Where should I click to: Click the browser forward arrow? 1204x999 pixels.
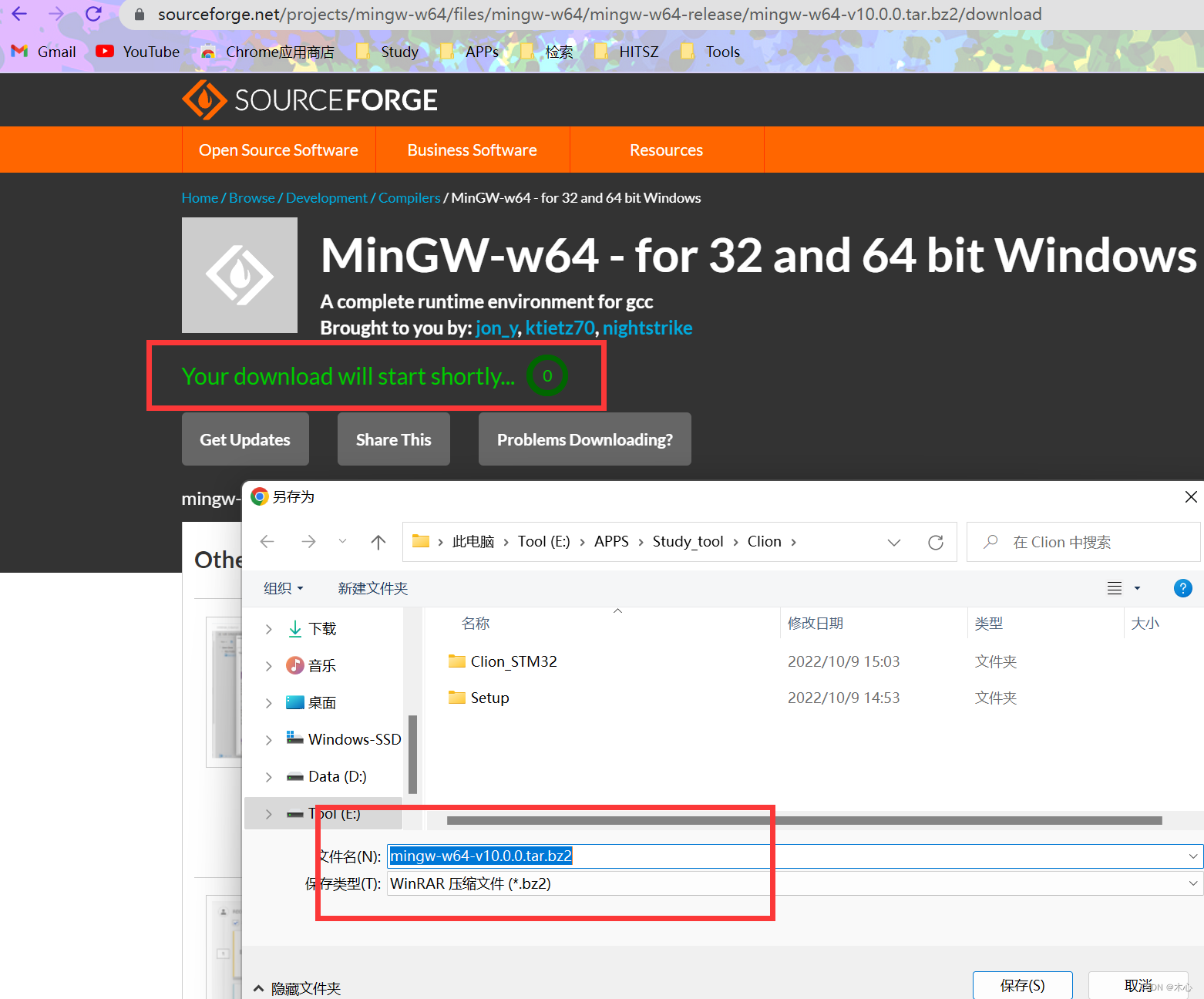point(56,13)
